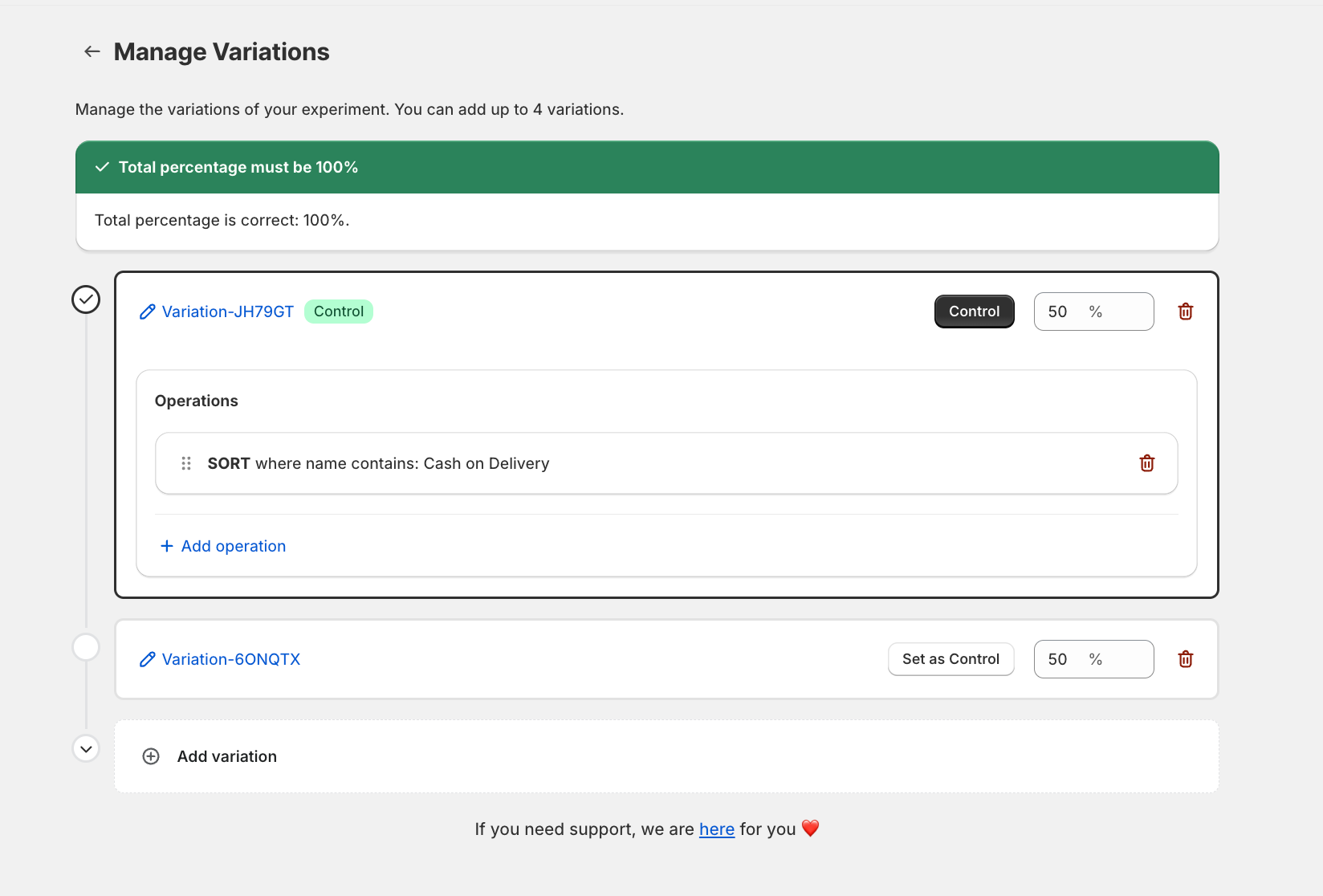The image size is (1323, 896).
Task: Toggle the checked circle for Variation-JH79GT
Action: pyautogui.click(x=86, y=299)
